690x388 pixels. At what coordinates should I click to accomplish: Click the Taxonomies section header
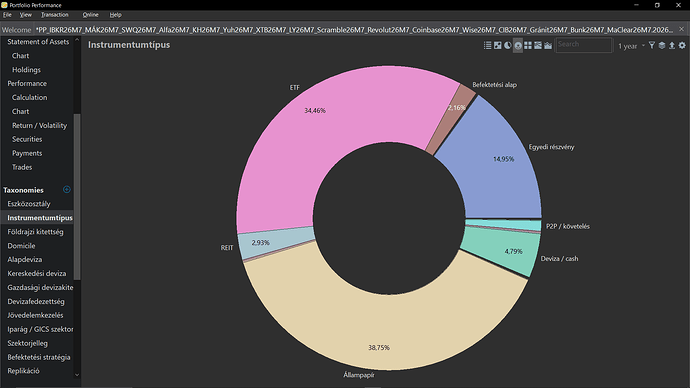click(23, 190)
